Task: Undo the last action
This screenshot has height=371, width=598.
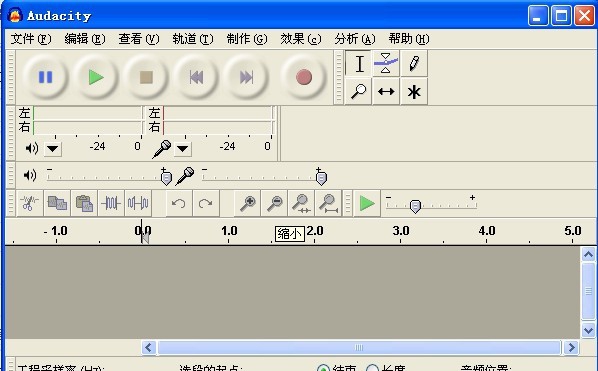Action: [x=178, y=203]
